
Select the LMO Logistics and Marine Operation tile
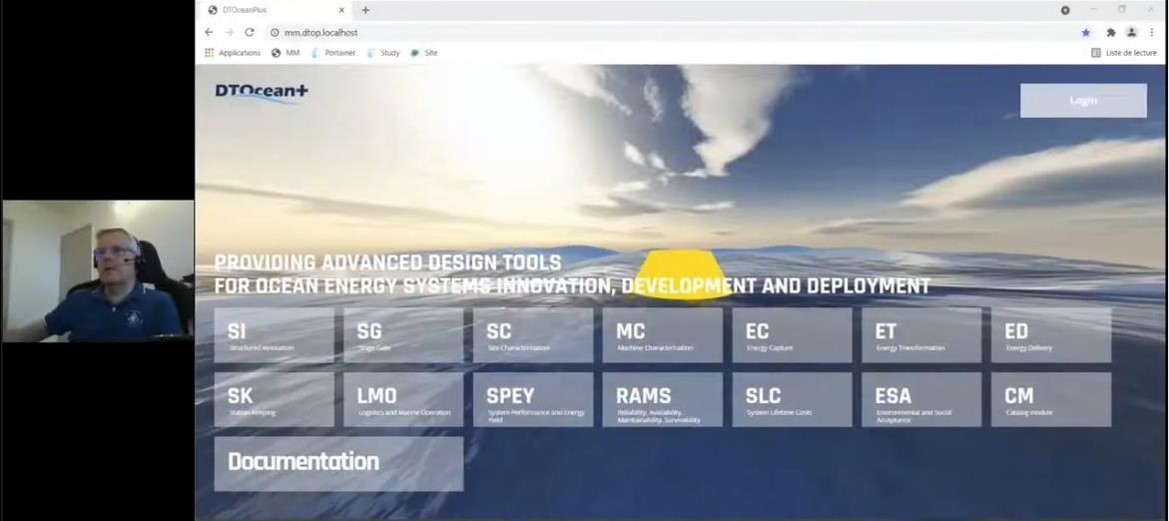coord(403,400)
